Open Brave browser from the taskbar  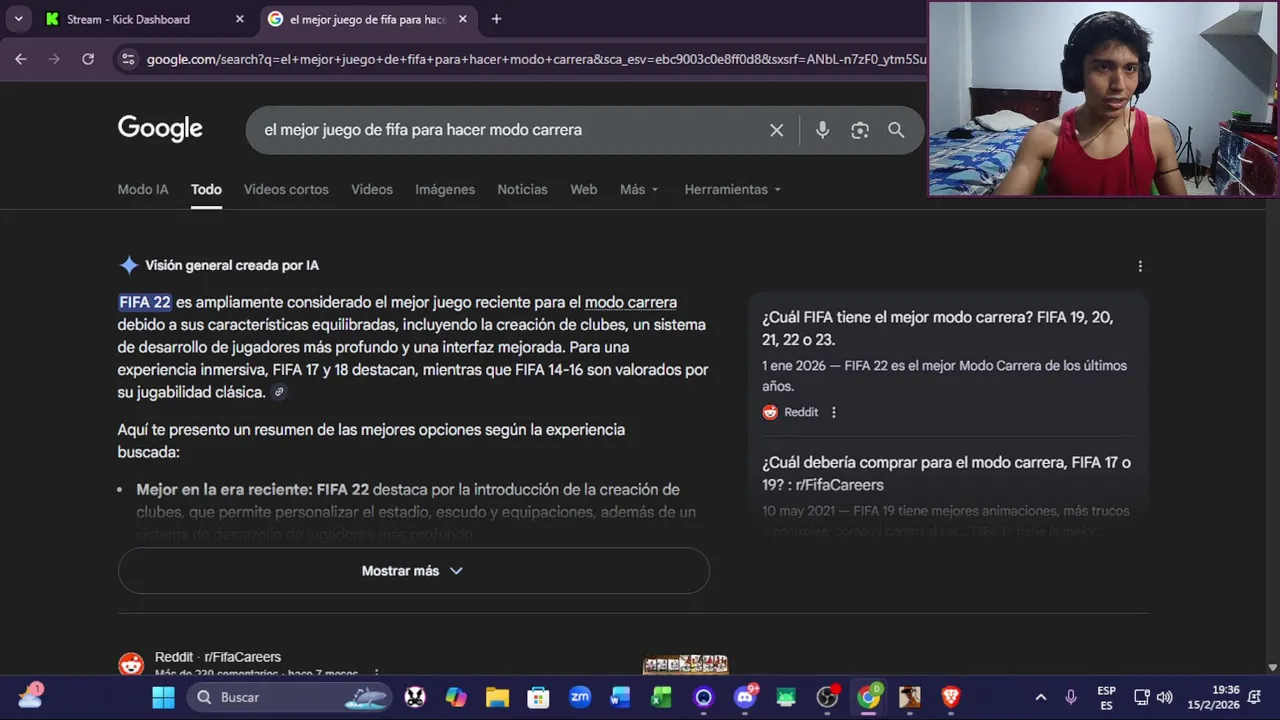coord(951,697)
